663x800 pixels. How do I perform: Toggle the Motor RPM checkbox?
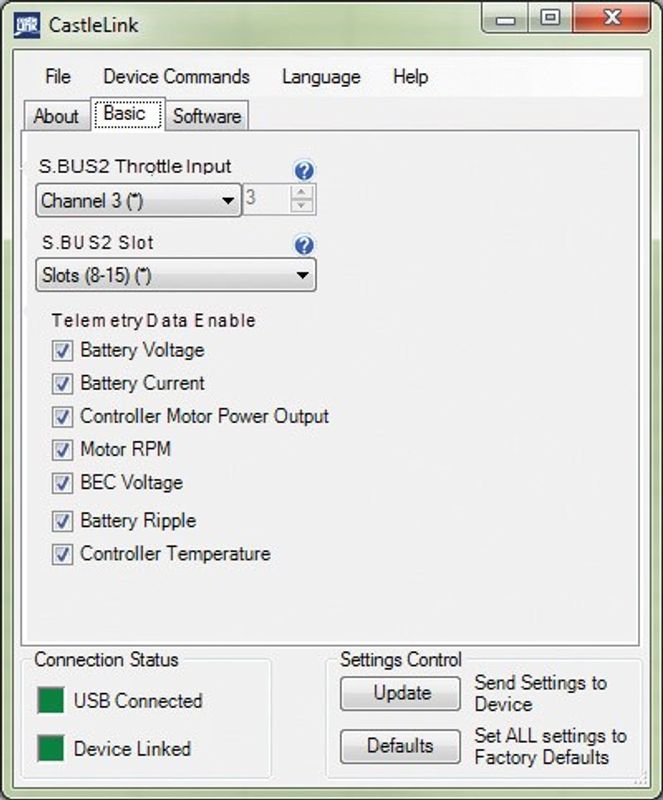click(x=62, y=450)
